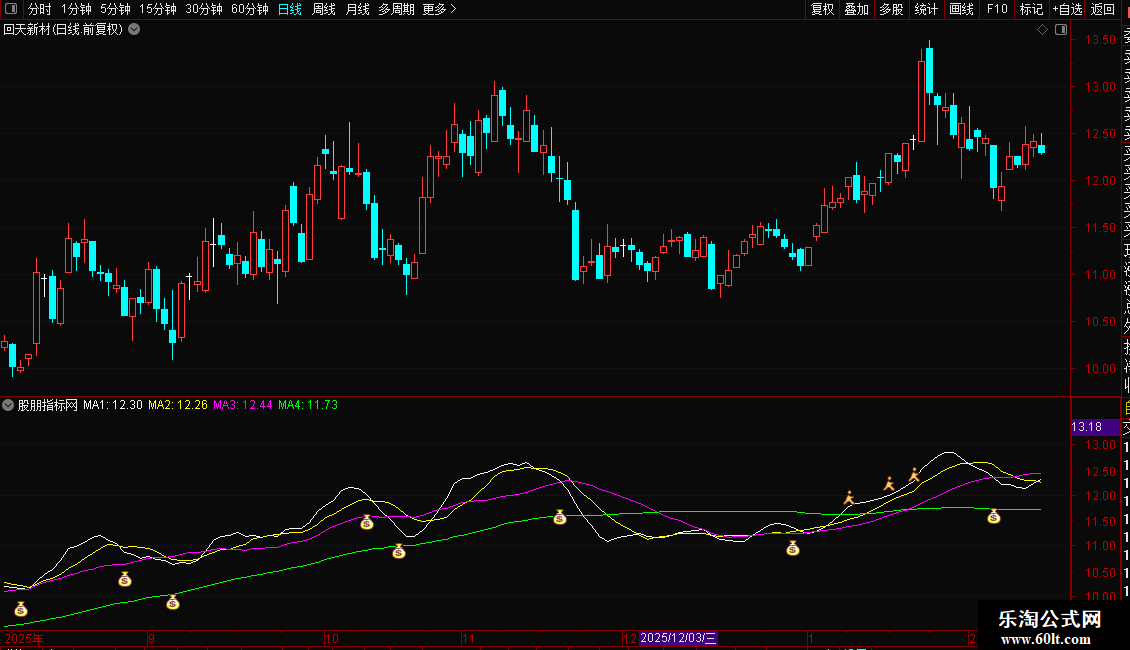Click the MA3: 12.44 value
Screen dimensions: 1130x650
click(243, 405)
